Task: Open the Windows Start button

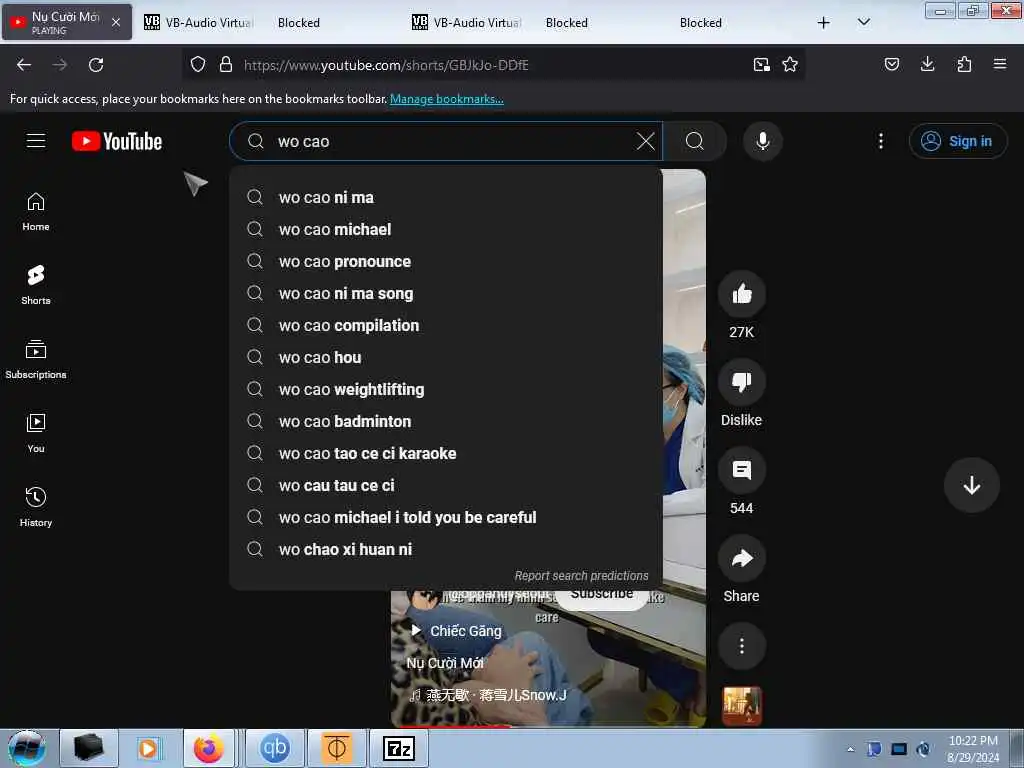Action: click(x=26, y=748)
